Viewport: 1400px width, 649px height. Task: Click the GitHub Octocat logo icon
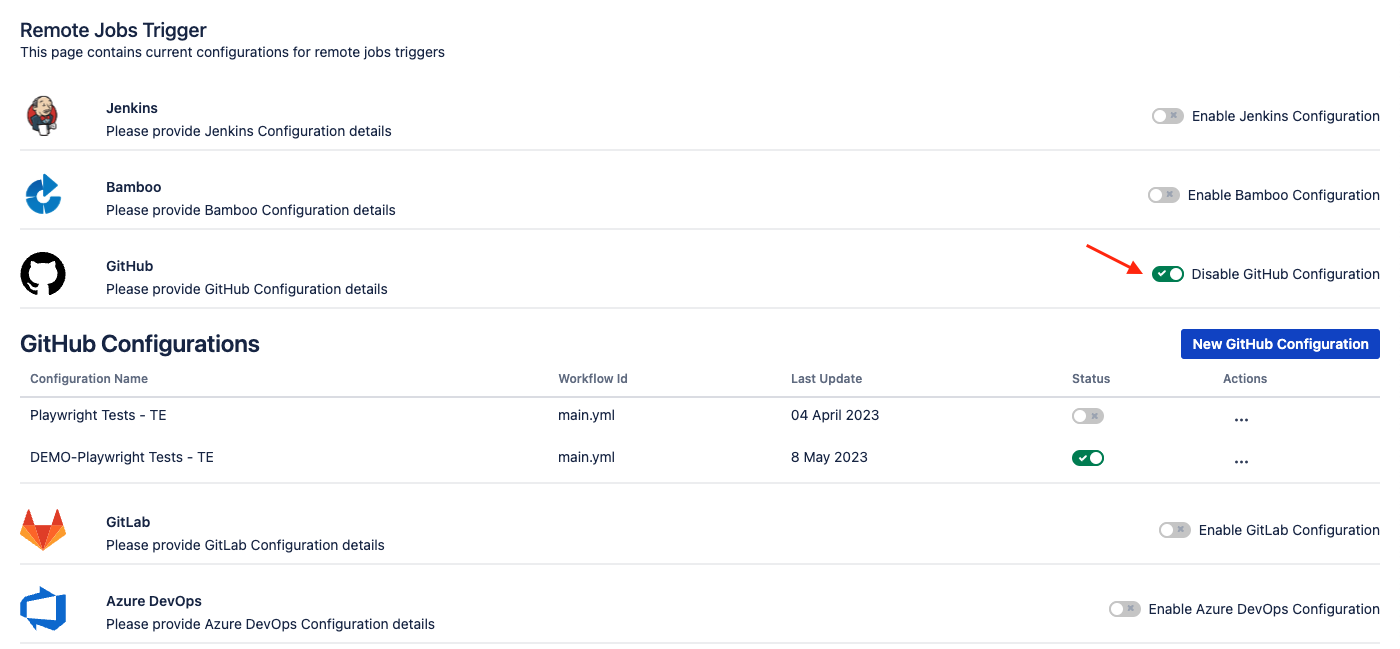tap(43, 274)
